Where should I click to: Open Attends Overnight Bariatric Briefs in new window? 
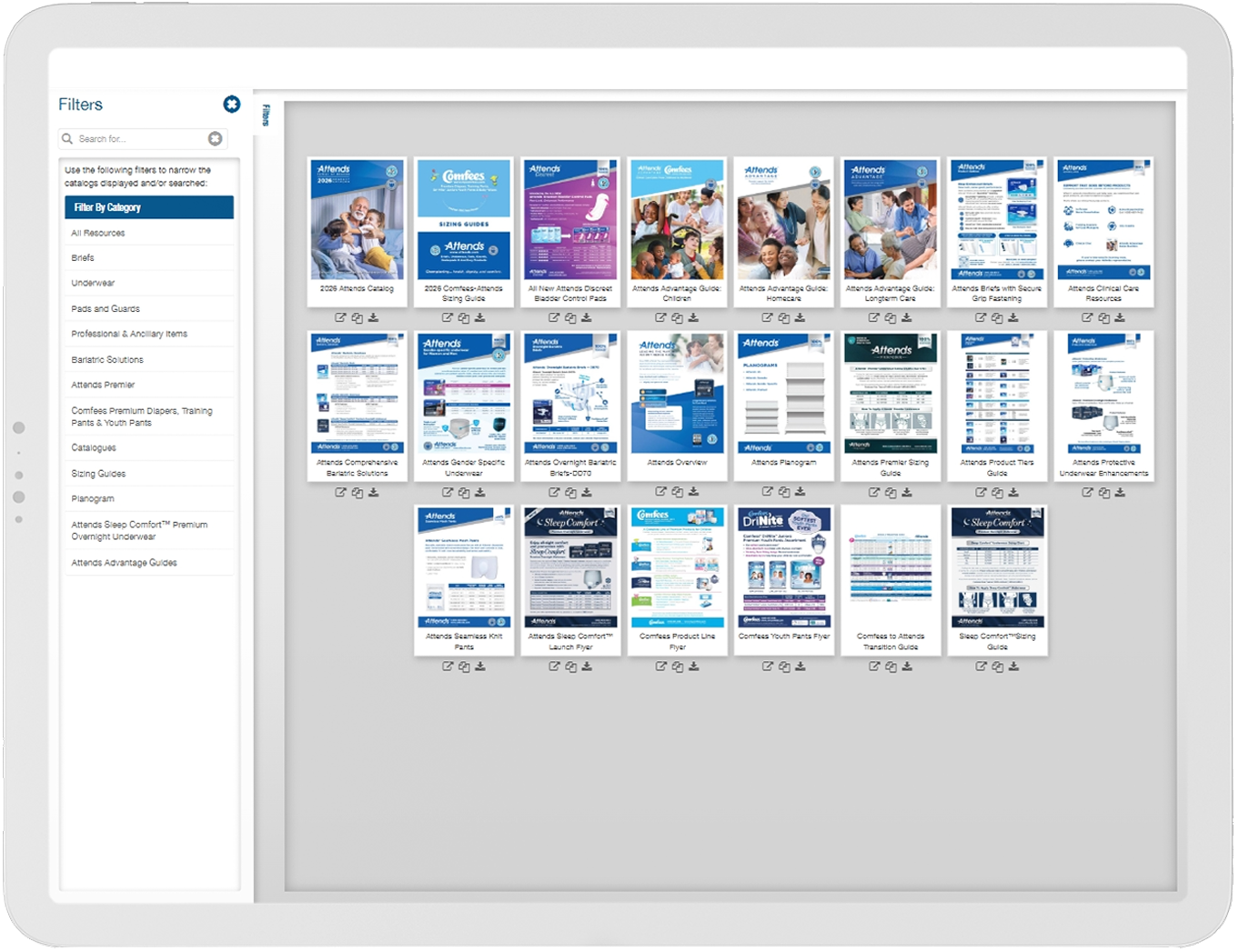pos(554,493)
